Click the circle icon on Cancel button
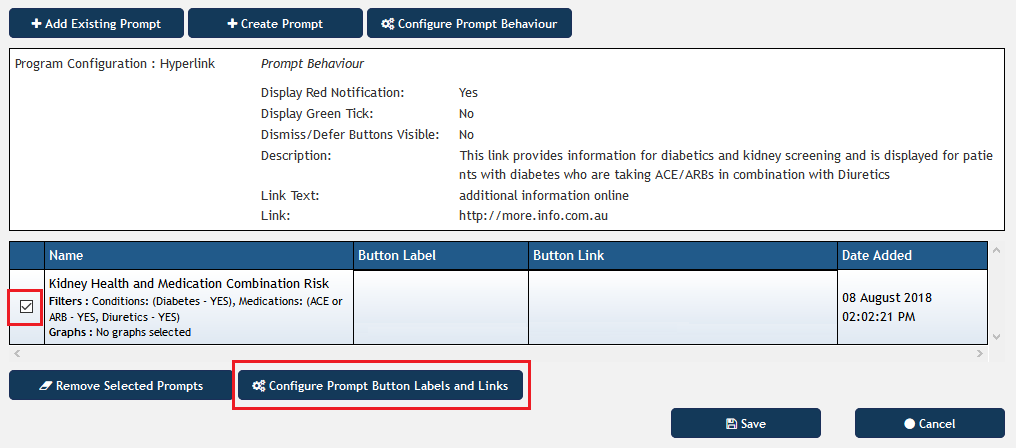 [909, 424]
